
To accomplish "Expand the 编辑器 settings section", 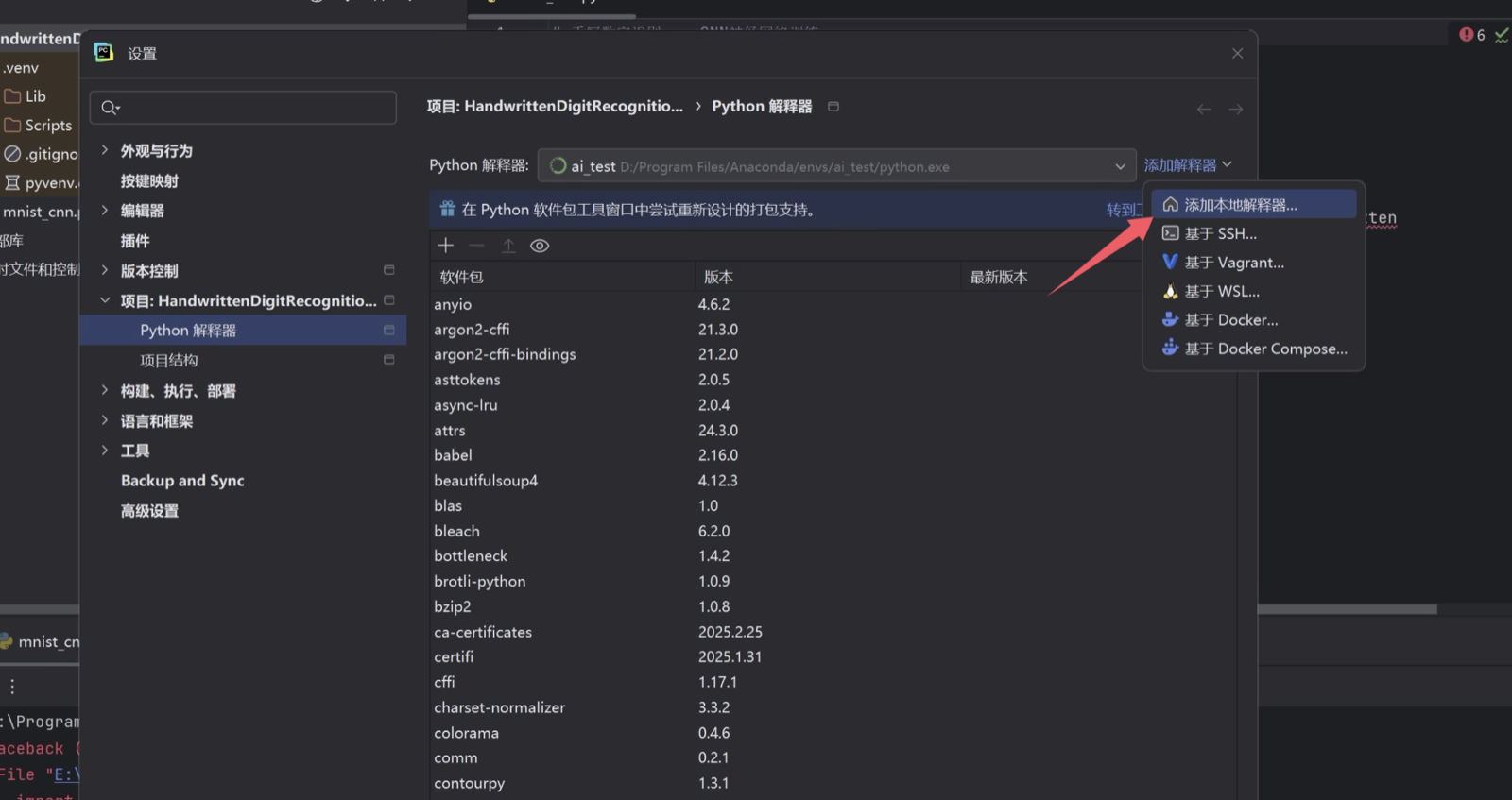I will pyautogui.click(x=105, y=211).
